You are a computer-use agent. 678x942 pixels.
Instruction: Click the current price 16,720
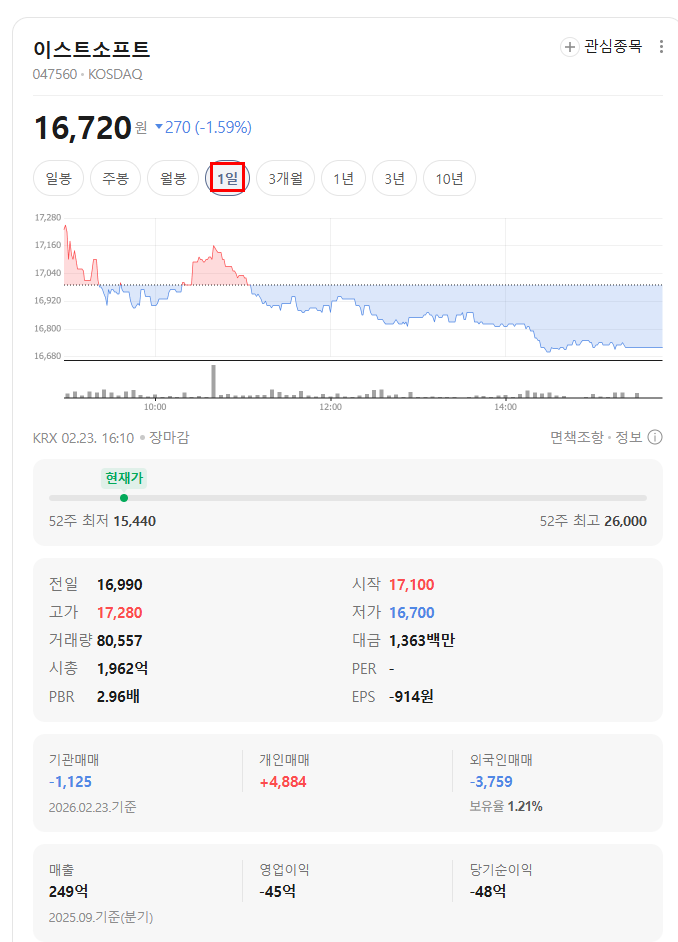(x=83, y=128)
